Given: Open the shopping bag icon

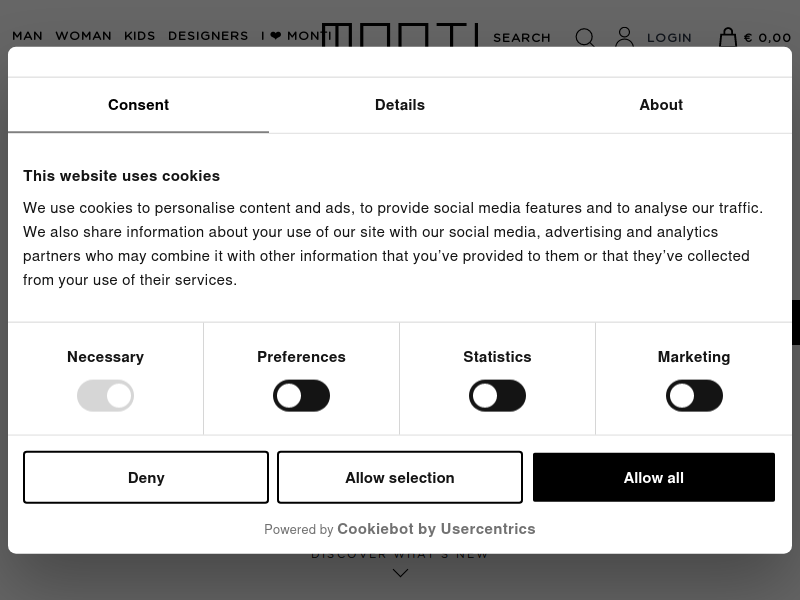Looking at the screenshot, I should (x=728, y=37).
